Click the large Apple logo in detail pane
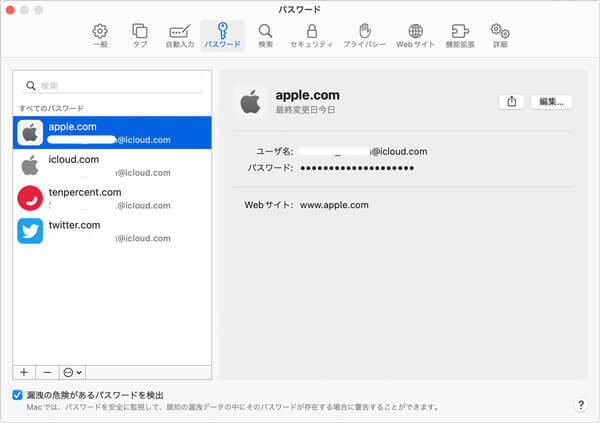This screenshot has height=423, width=600. [251, 101]
